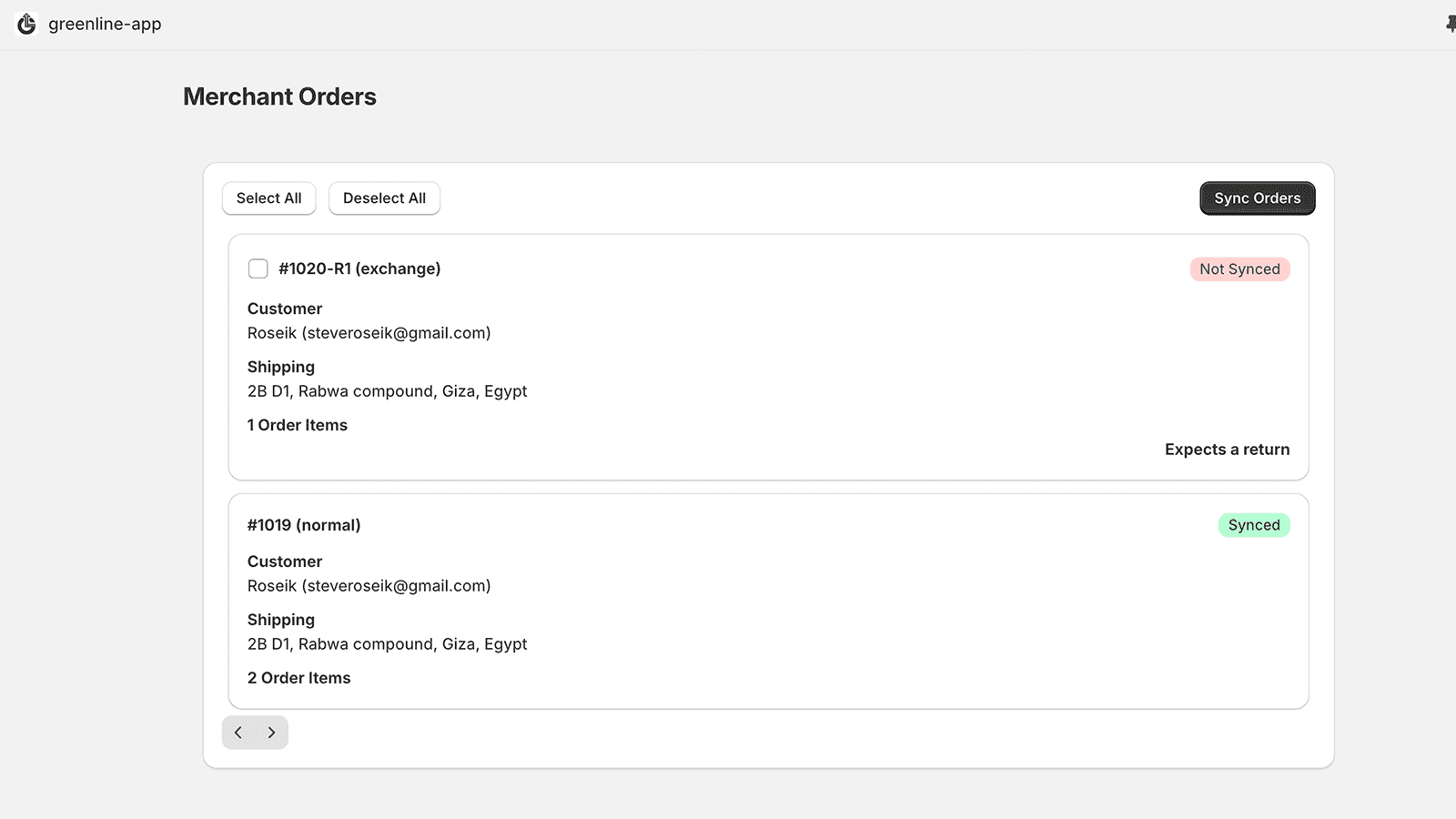Screen dimensions: 1456x819
Task: Click the greenline-app name in the header
Action: (x=105, y=25)
